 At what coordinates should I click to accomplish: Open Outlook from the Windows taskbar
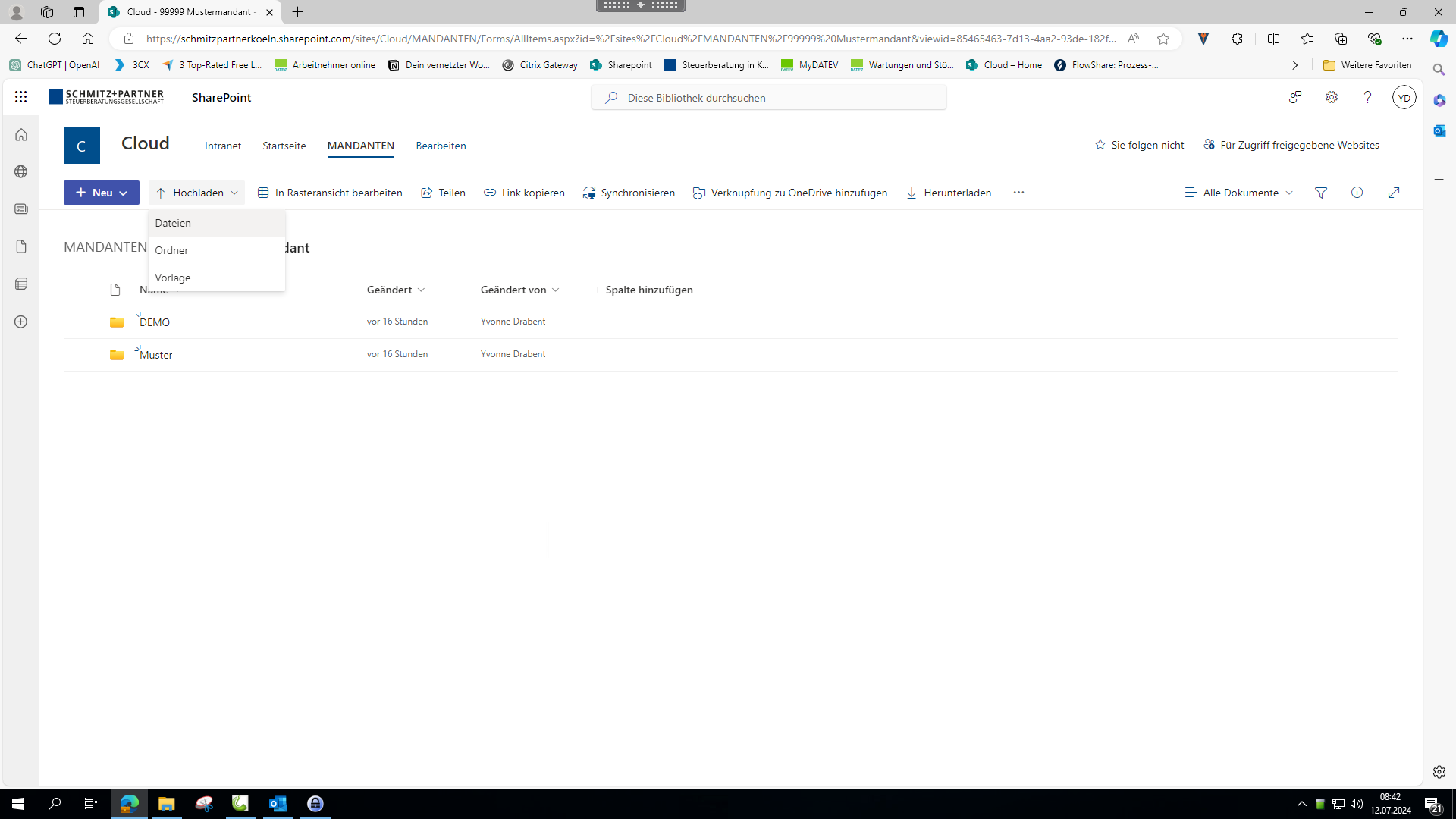click(278, 803)
